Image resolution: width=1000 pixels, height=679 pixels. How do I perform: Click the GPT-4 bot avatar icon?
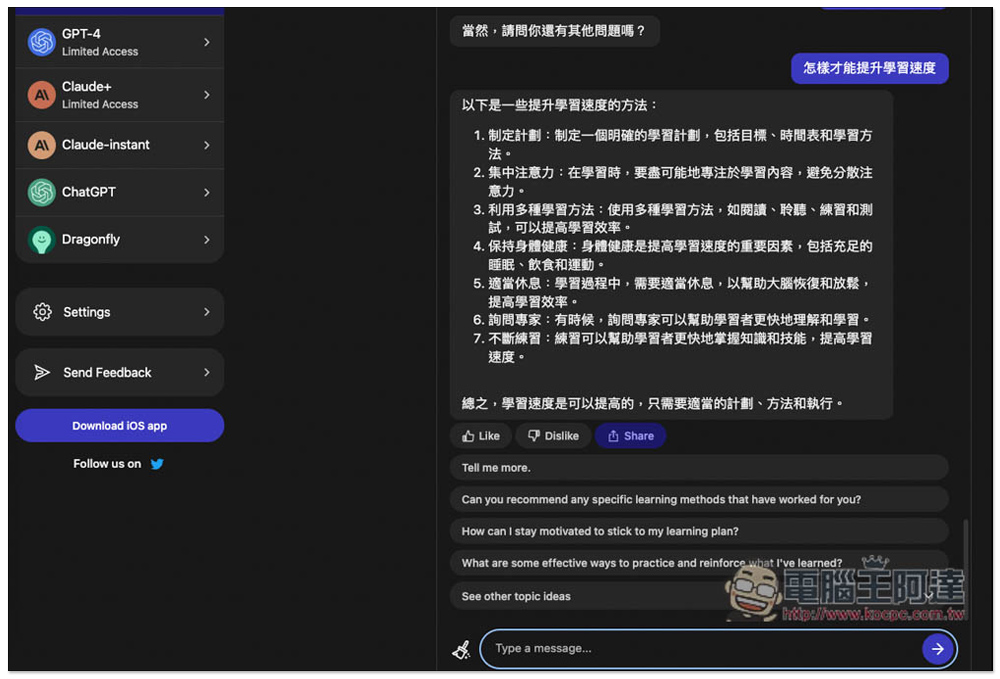pyautogui.click(x=41, y=42)
